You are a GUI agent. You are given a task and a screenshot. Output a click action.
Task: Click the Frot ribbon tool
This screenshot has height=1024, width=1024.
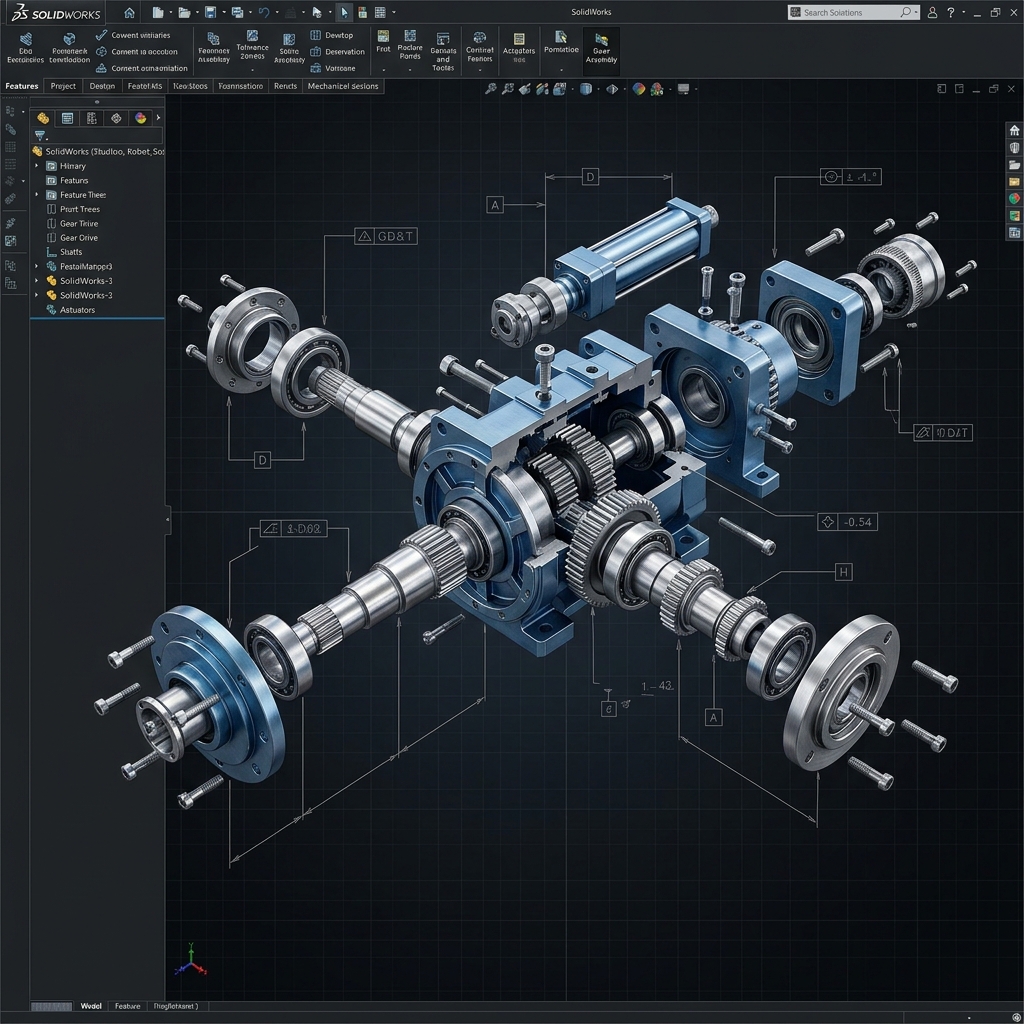383,41
